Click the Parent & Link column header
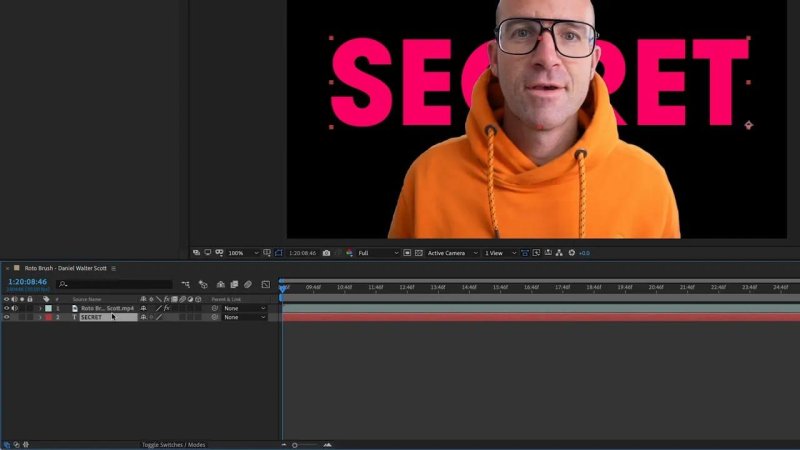This screenshot has width=800, height=450. tap(226, 299)
